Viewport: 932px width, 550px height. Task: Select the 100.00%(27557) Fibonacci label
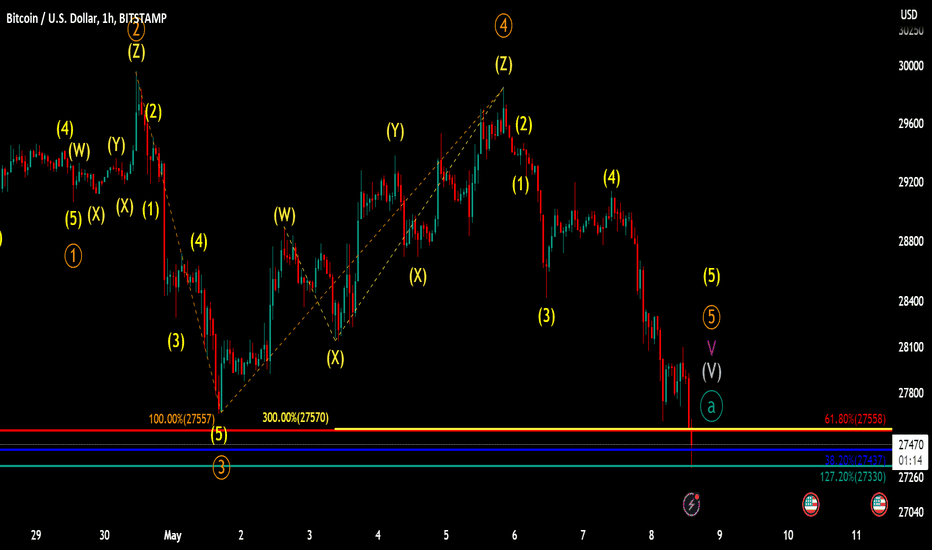click(x=181, y=419)
